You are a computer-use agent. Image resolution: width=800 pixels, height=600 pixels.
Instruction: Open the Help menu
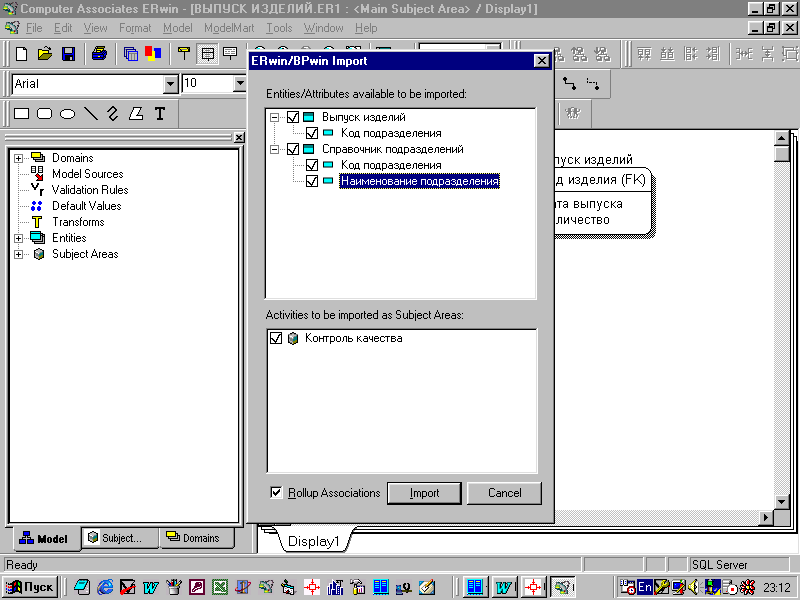(366, 28)
